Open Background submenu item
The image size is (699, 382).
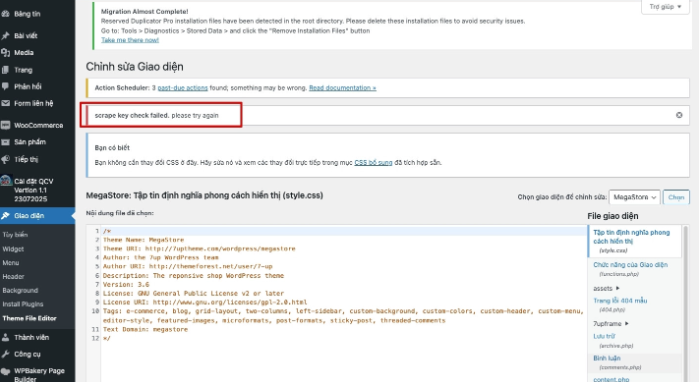click(x=20, y=291)
